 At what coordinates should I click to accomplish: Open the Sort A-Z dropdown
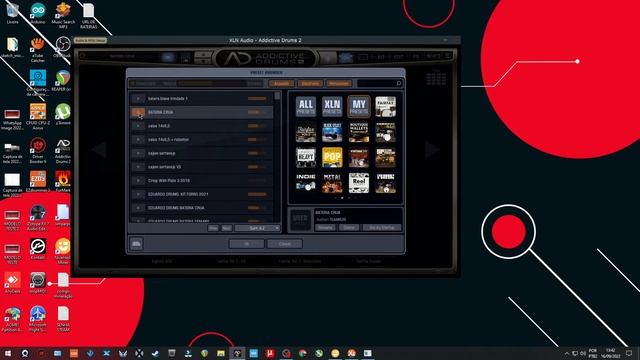pos(258,228)
